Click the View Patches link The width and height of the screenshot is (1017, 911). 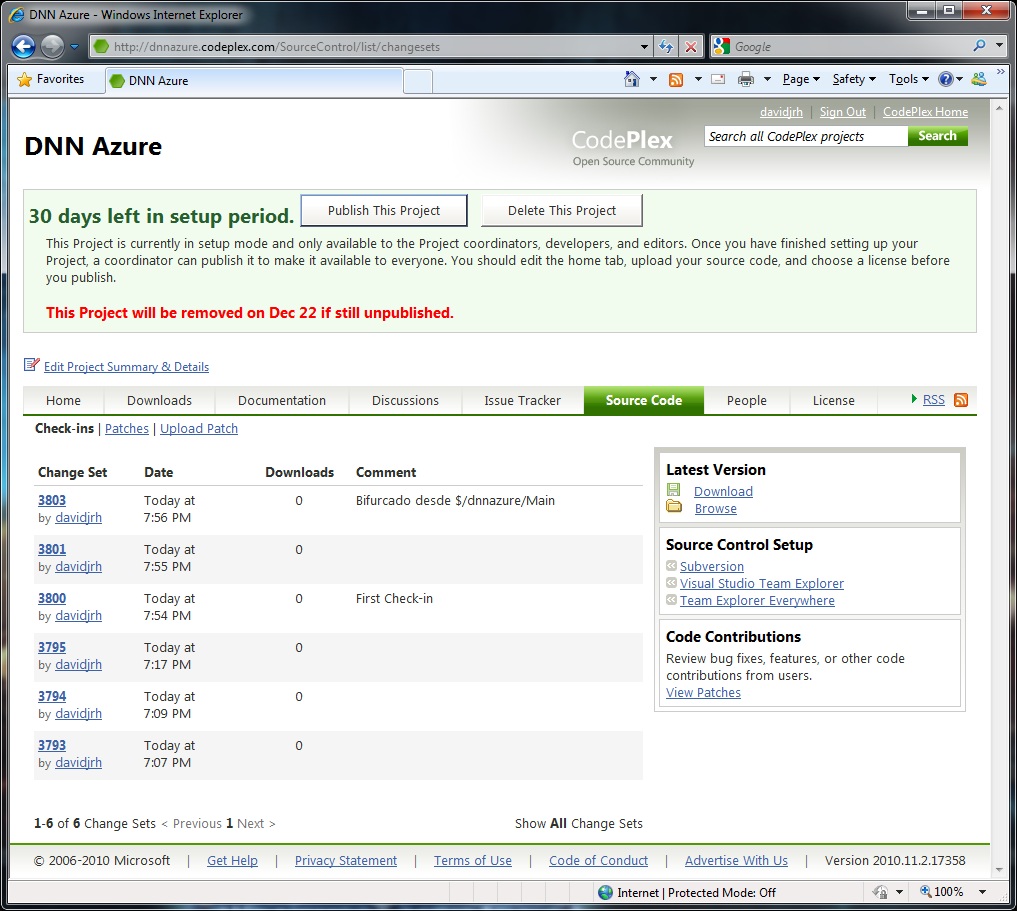pyautogui.click(x=703, y=692)
